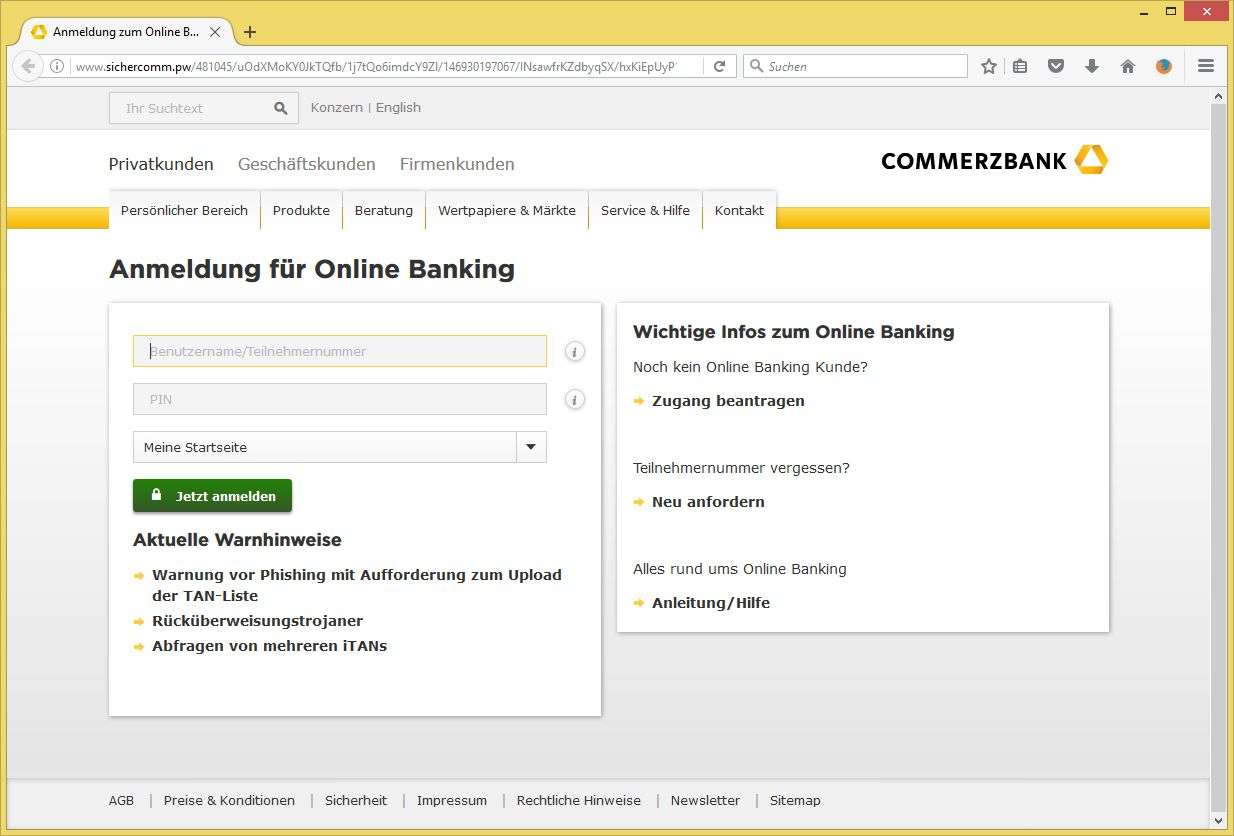
Task: Open the downloads arrow icon
Action: [1092, 66]
